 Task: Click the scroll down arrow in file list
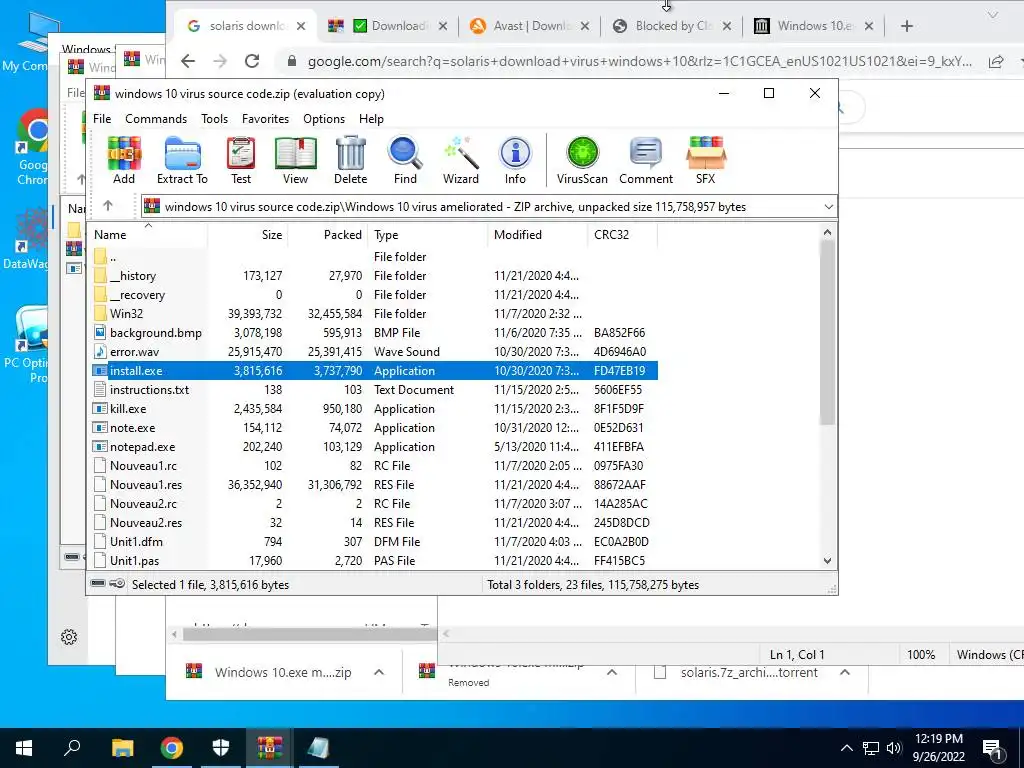click(827, 560)
